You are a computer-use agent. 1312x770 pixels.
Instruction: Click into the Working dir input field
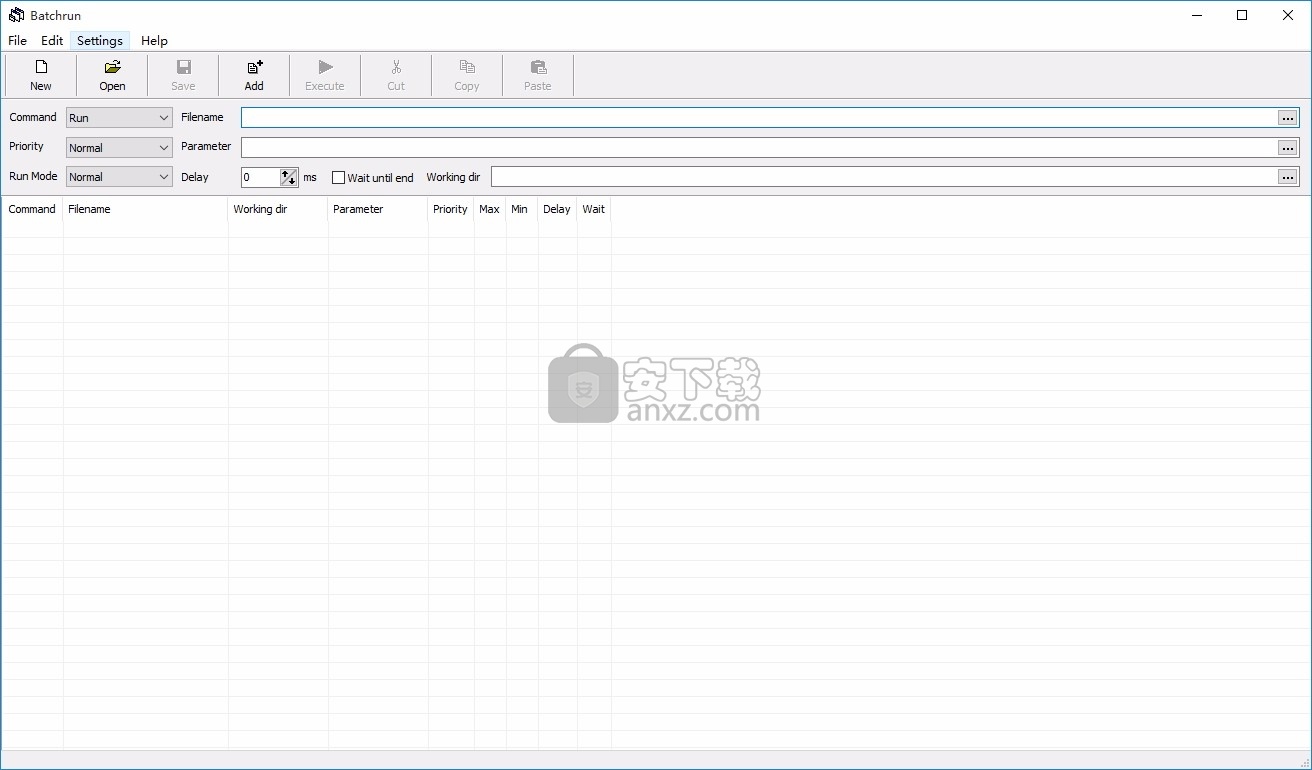pyautogui.click(x=884, y=177)
